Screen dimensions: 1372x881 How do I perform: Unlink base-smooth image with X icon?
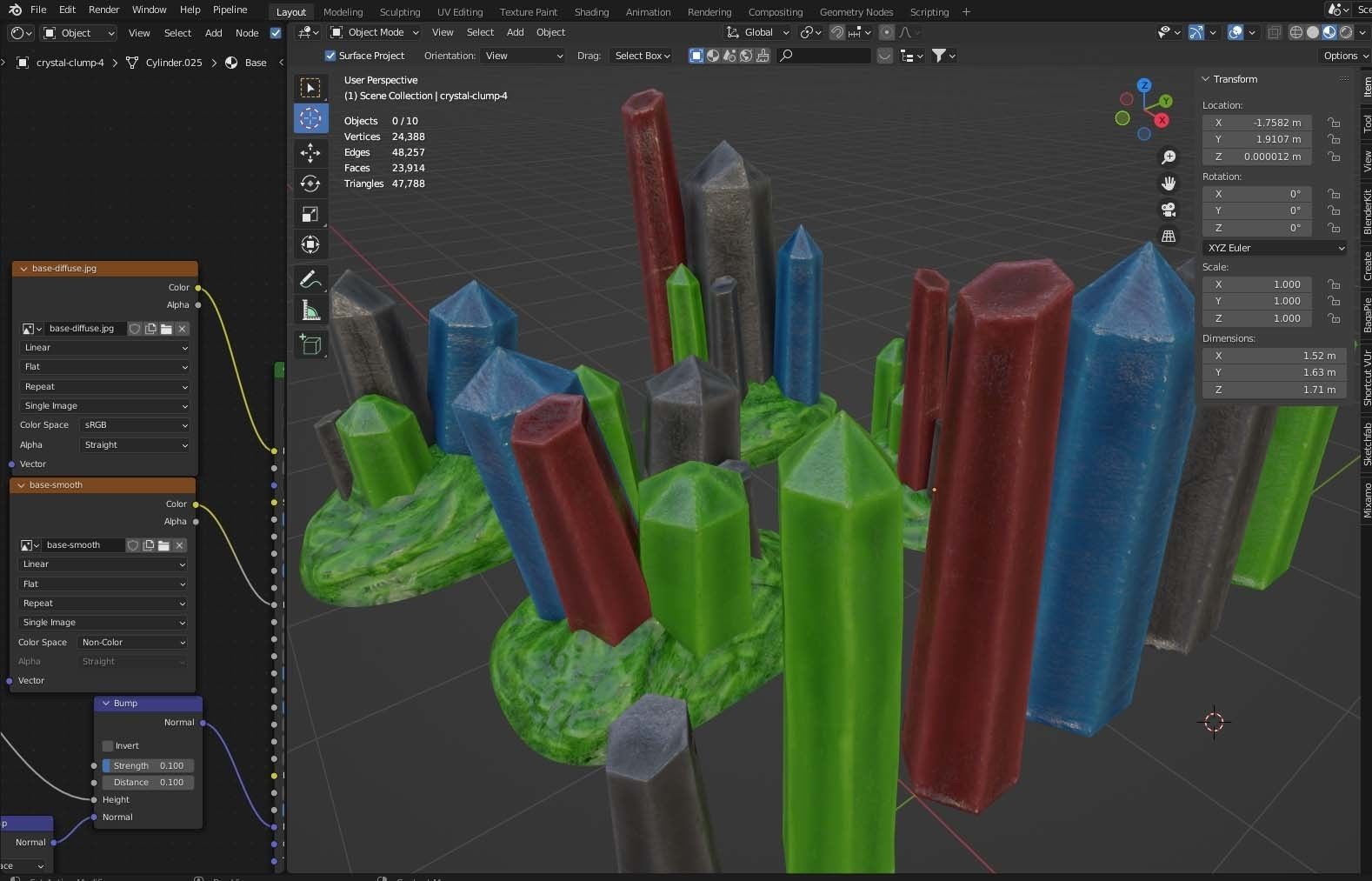point(179,545)
